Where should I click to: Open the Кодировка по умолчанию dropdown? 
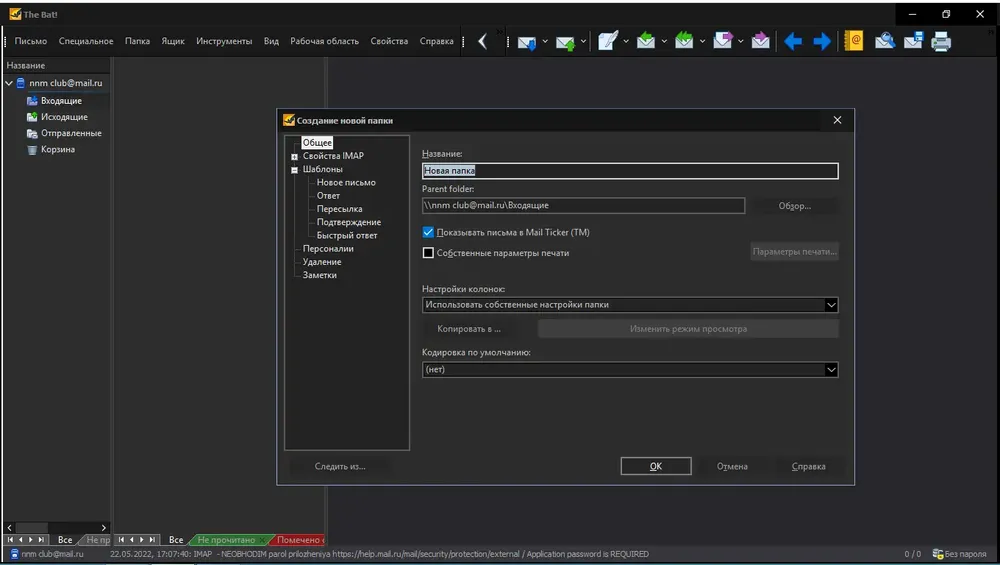630,370
